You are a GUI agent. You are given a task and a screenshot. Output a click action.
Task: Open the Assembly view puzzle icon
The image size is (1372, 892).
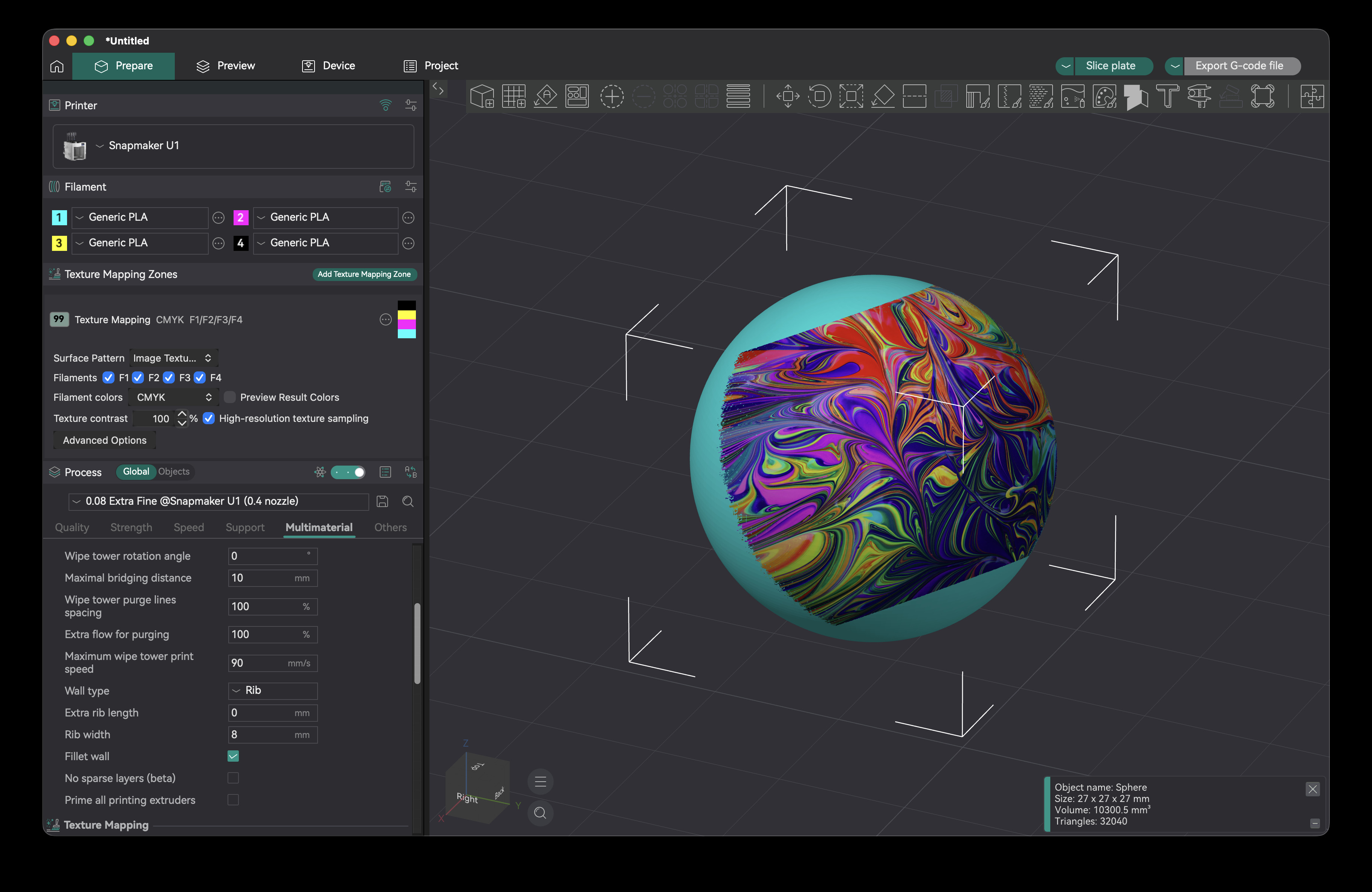[x=1312, y=96]
